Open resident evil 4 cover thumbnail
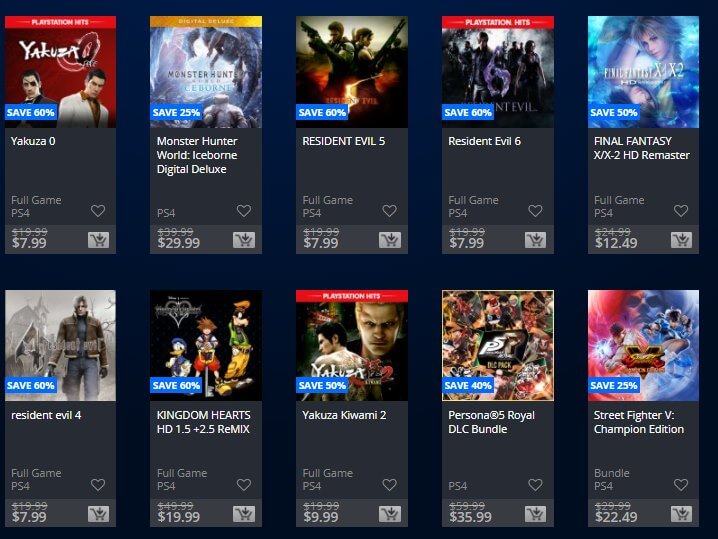 [x=60, y=345]
